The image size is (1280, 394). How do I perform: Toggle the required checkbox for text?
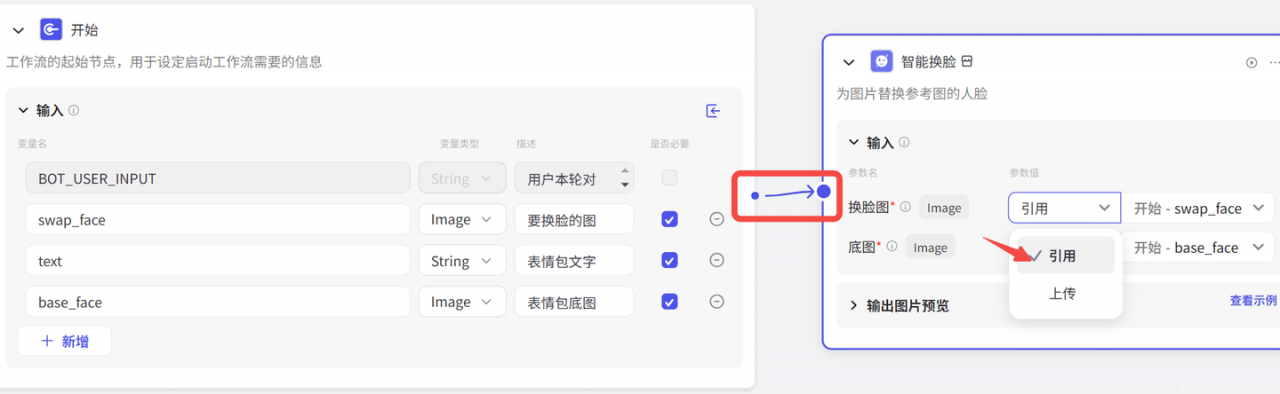[670, 260]
